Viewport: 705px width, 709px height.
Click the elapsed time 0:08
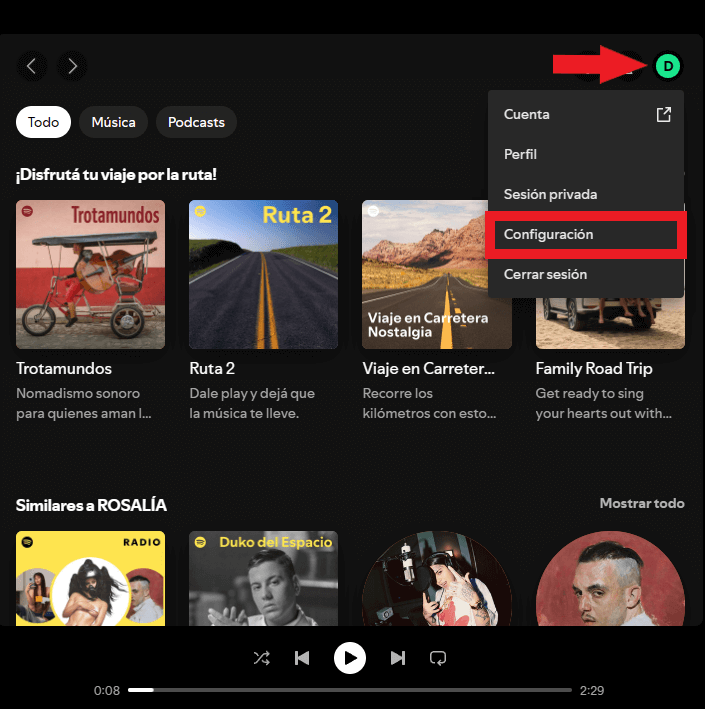(107, 690)
